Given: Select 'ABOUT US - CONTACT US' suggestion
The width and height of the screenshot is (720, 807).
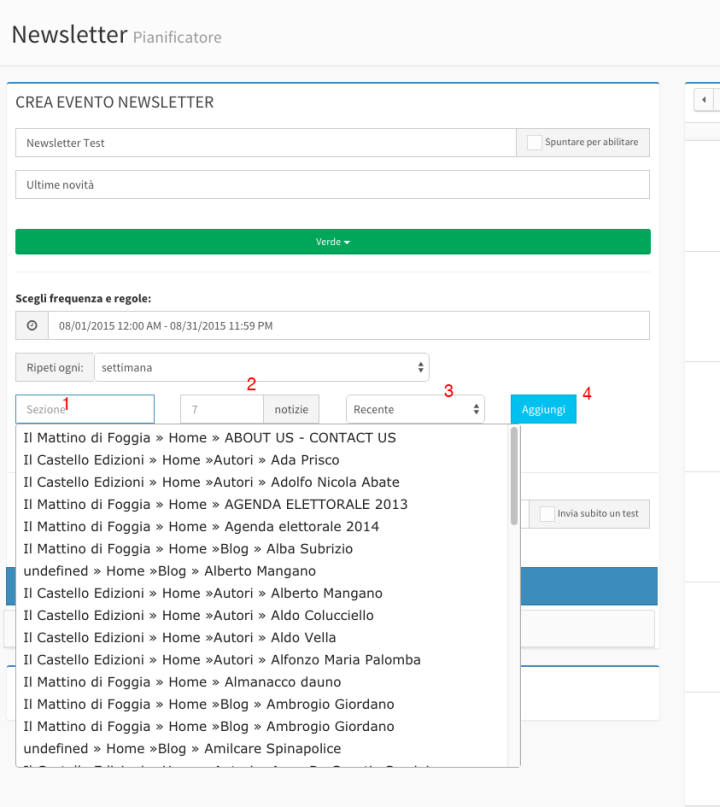Looking at the screenshot, I should pos(262,438).
